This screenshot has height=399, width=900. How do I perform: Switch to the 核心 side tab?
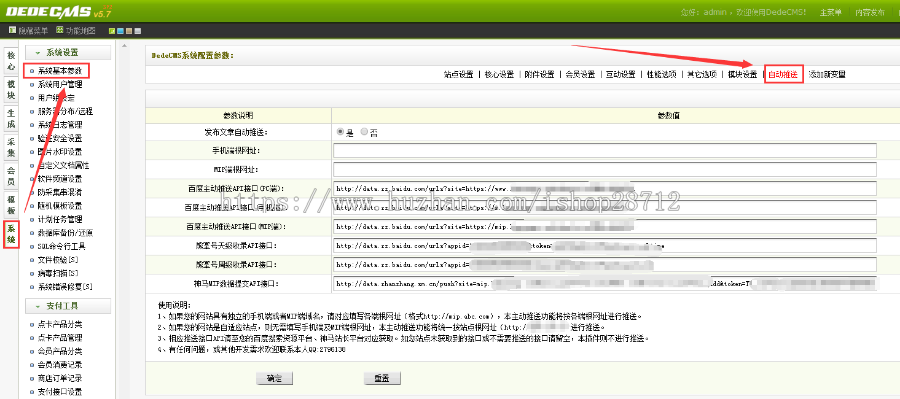coord(11,61)
